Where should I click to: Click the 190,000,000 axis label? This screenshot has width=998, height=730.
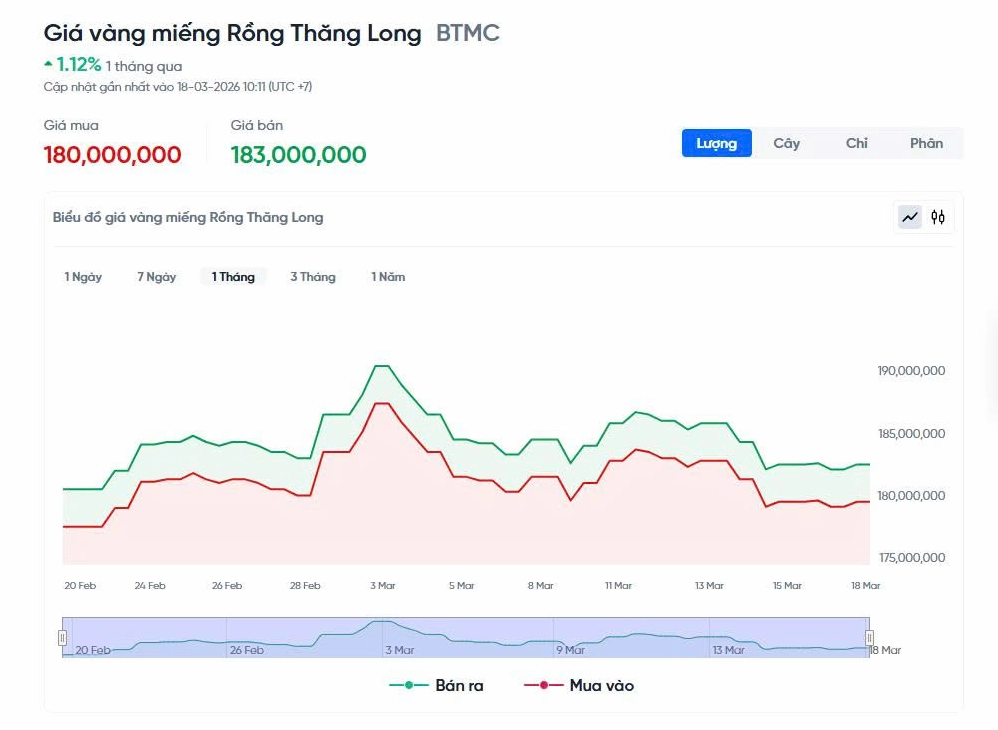(911, 370)
